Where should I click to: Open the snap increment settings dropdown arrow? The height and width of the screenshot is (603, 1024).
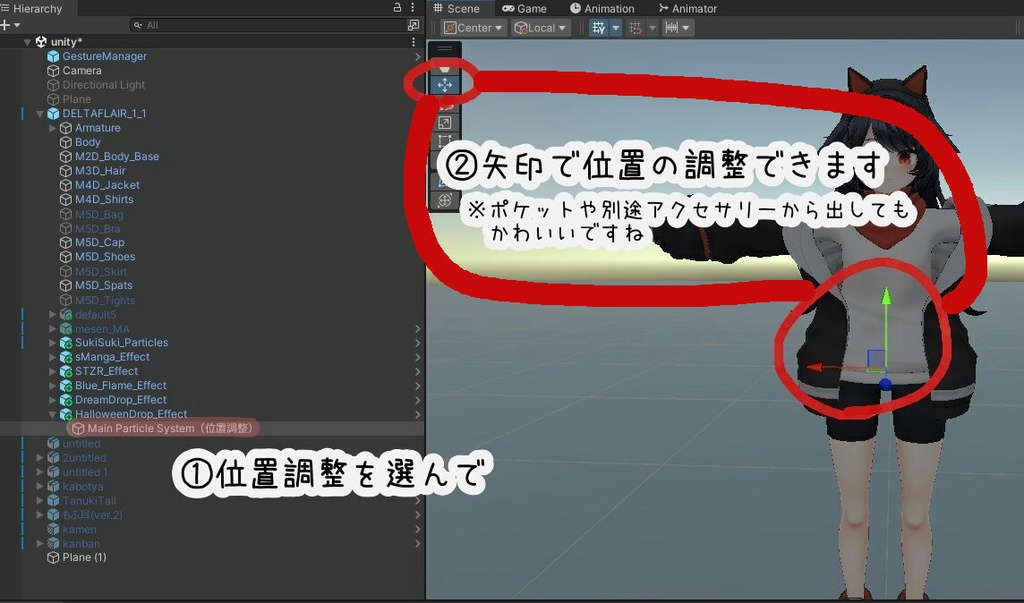point(686,27)
